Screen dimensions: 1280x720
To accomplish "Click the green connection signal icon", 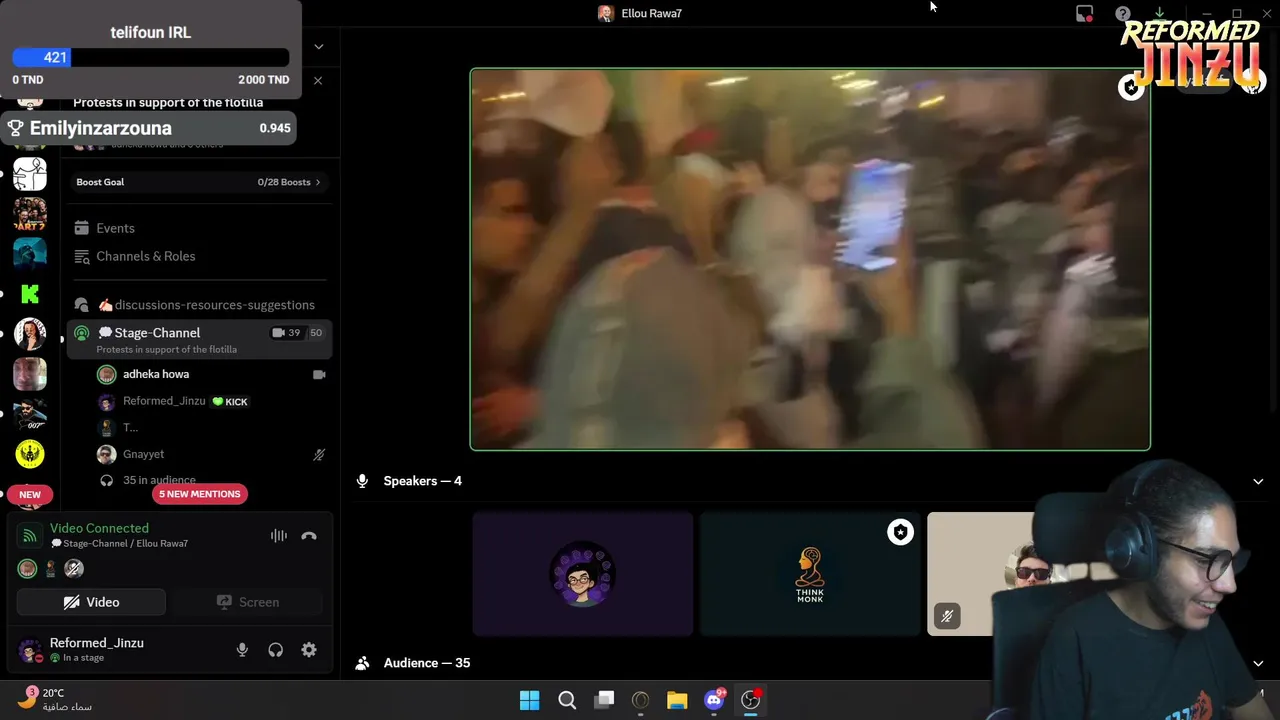I will click(x=30, y=536).
